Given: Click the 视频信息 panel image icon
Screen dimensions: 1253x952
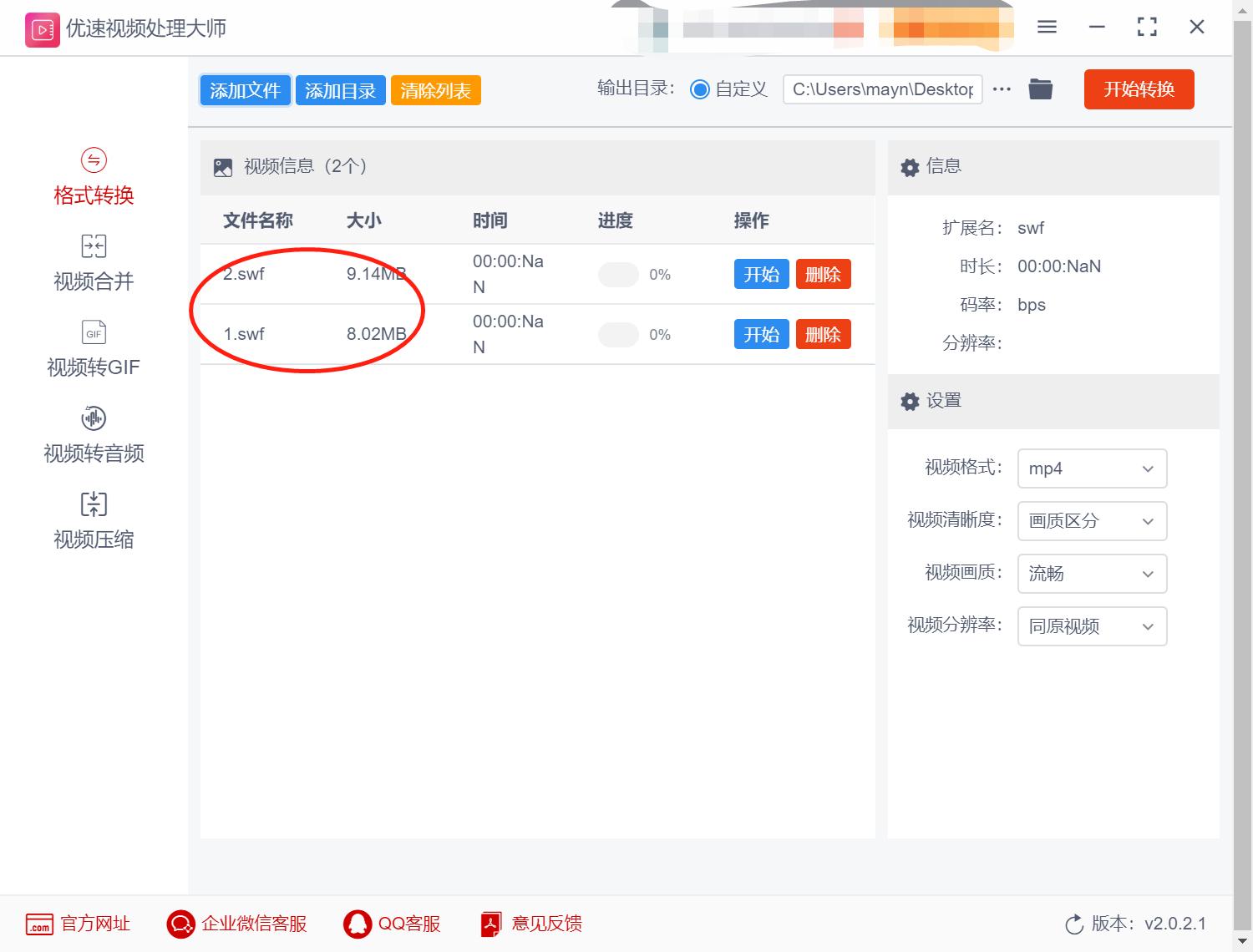Looking at the screenshot, I should (x=222, y=166).
